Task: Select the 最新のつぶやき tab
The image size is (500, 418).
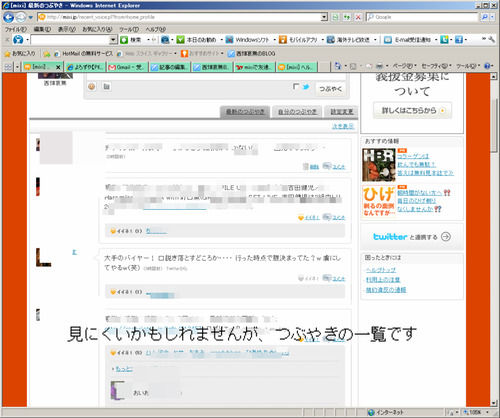Action: click(245, 112)
